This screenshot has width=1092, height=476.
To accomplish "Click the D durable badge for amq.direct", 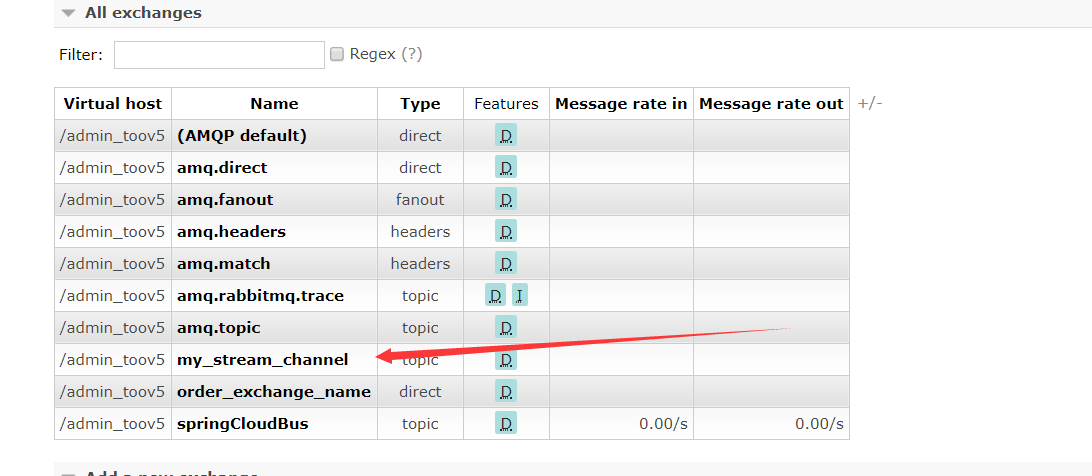I will (x=506, y=168).
